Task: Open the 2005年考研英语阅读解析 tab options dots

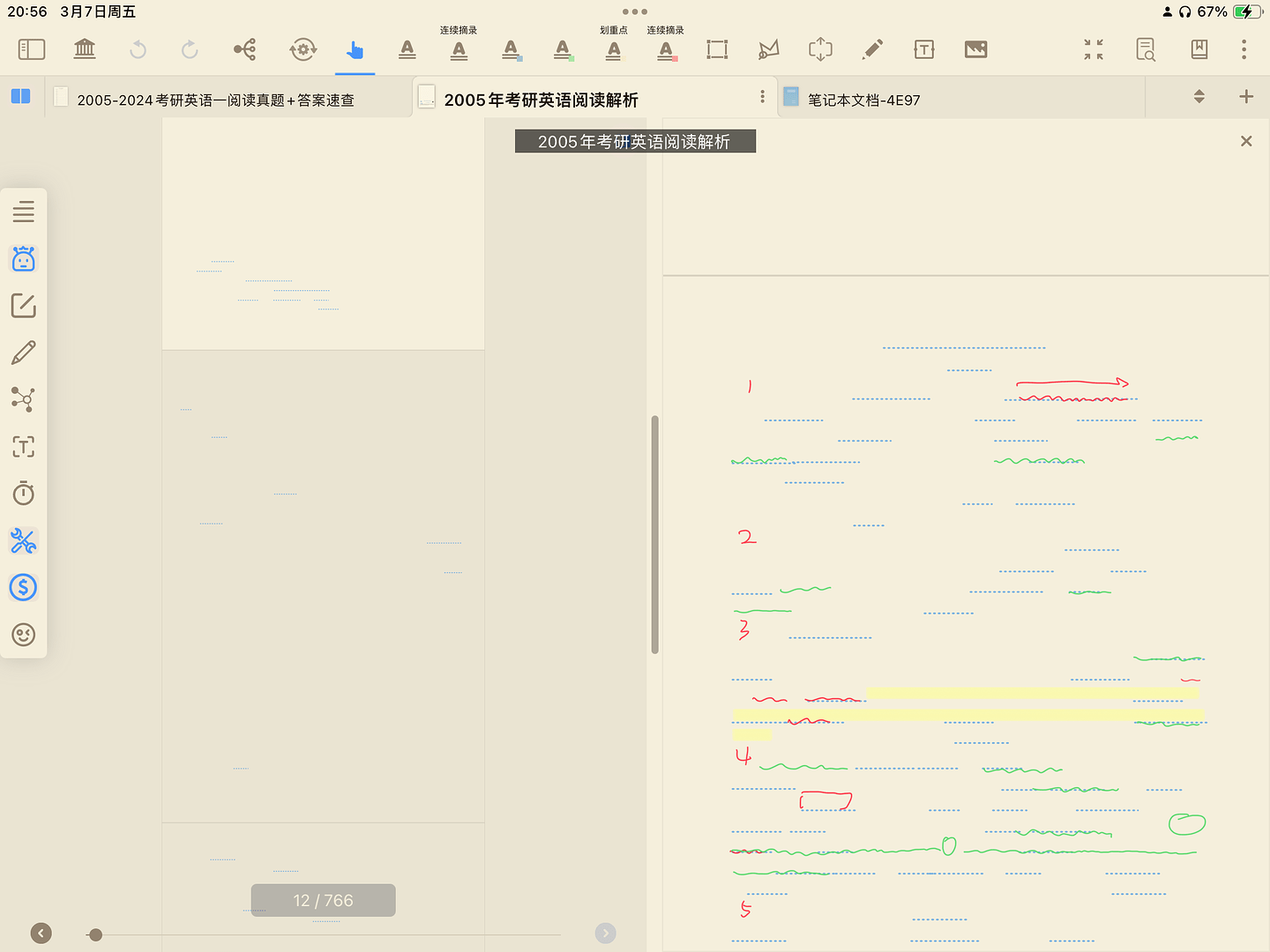Action: [x=763, y=96]
